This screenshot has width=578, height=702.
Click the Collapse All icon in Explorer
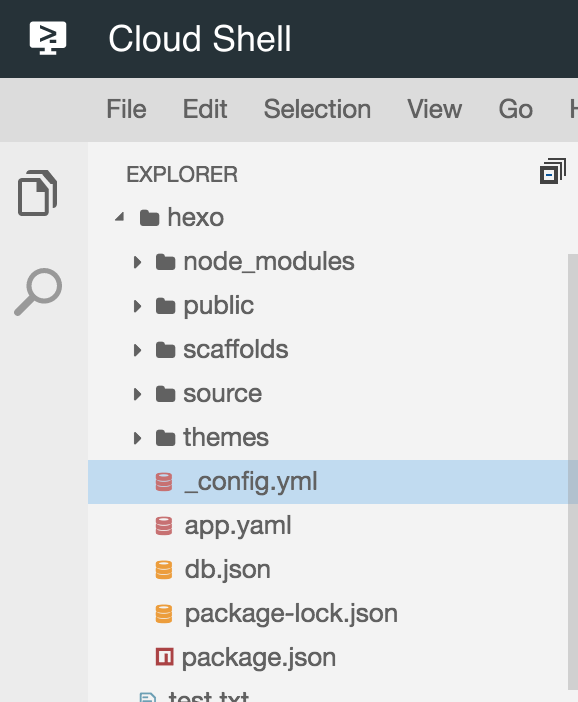coord(553,171)
